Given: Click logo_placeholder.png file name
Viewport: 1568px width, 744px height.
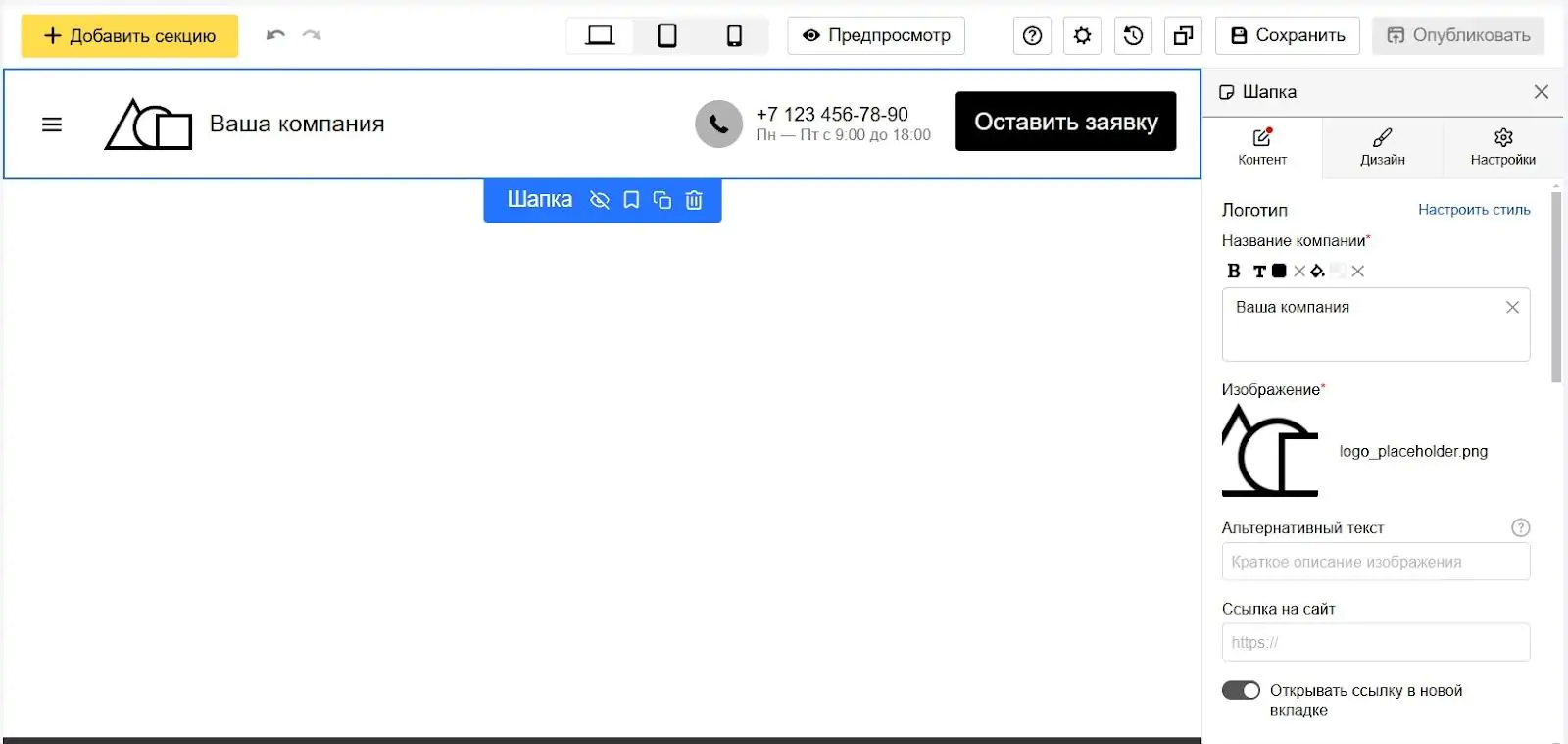Looking at the screenshot, I should [1413, 451].
